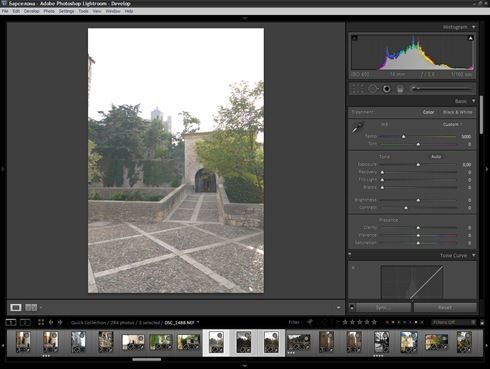This screenshot has width=490, height=369.
Task: Click the Auto tone button
Action: 436,156
